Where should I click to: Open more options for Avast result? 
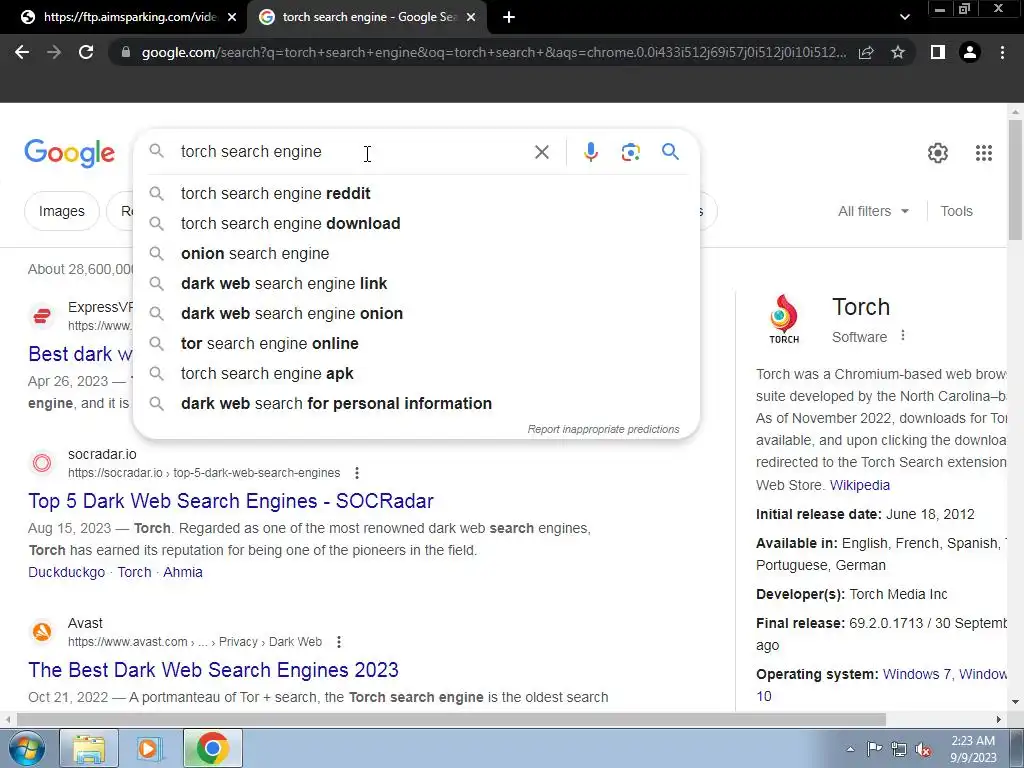338,642
